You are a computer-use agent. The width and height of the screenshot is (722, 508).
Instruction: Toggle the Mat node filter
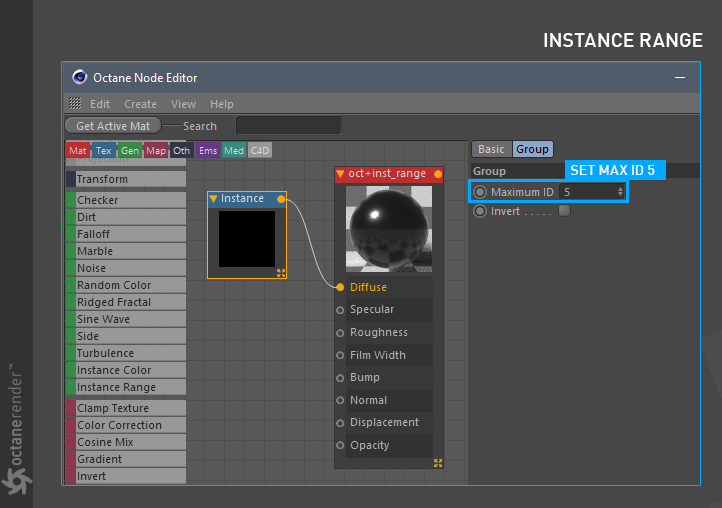click(x=77, y=151)
